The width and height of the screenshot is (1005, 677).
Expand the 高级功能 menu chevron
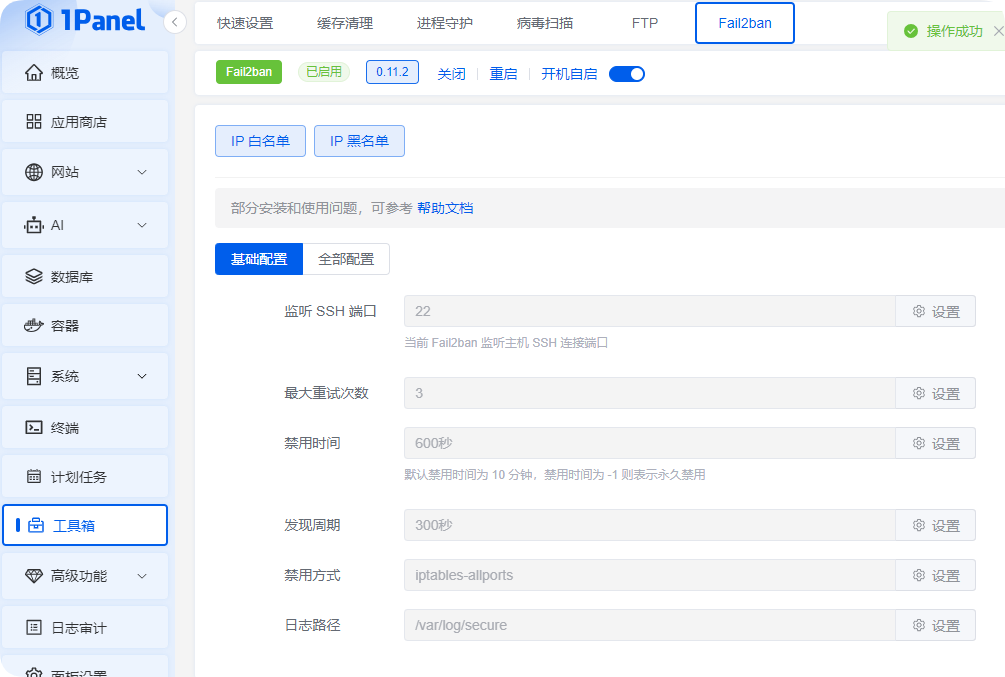[x=142, y=576]
